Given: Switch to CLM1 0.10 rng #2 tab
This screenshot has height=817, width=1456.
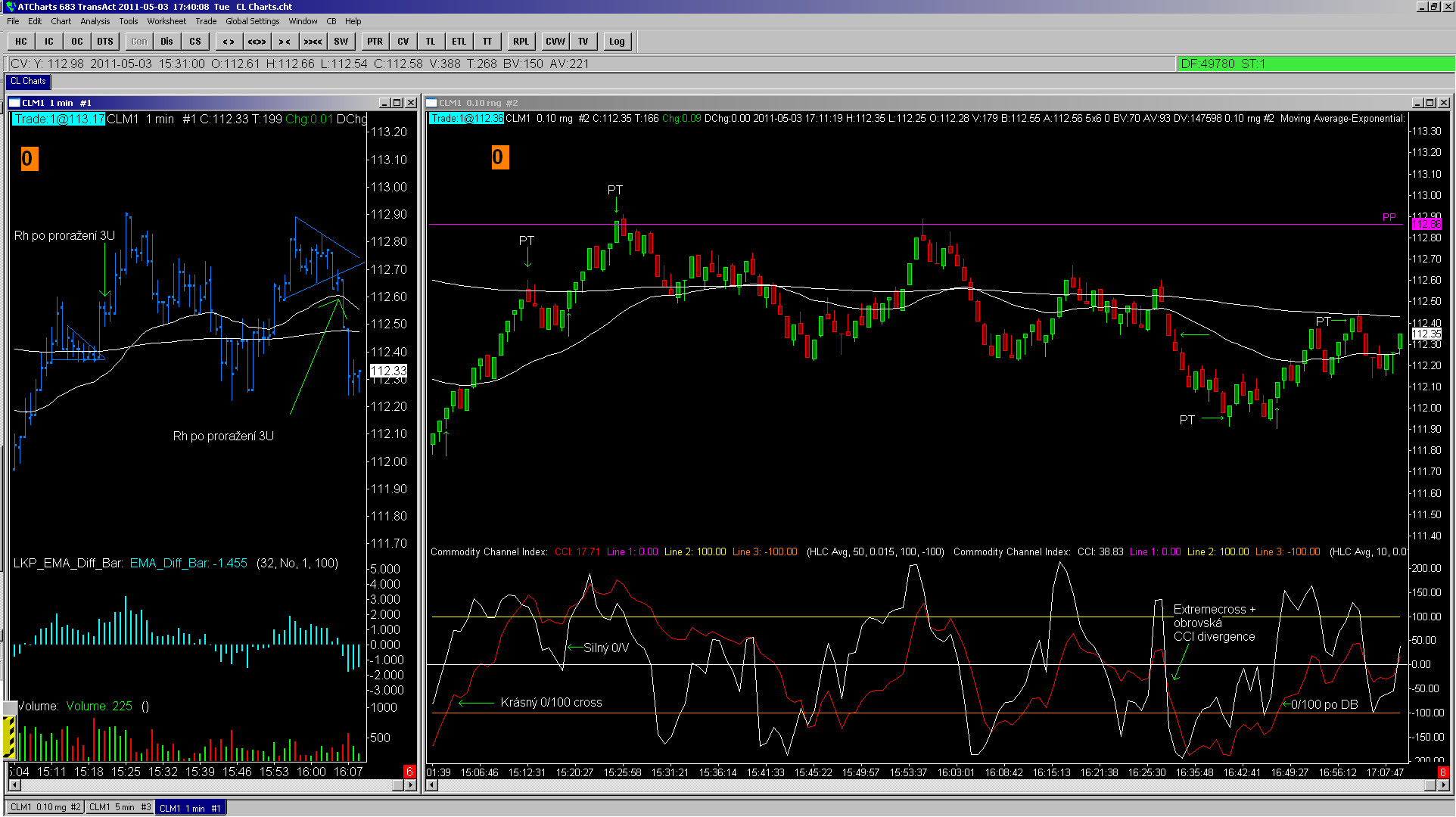Looking at the screenshot, I should pyautogui.click(x=45, y=807).
